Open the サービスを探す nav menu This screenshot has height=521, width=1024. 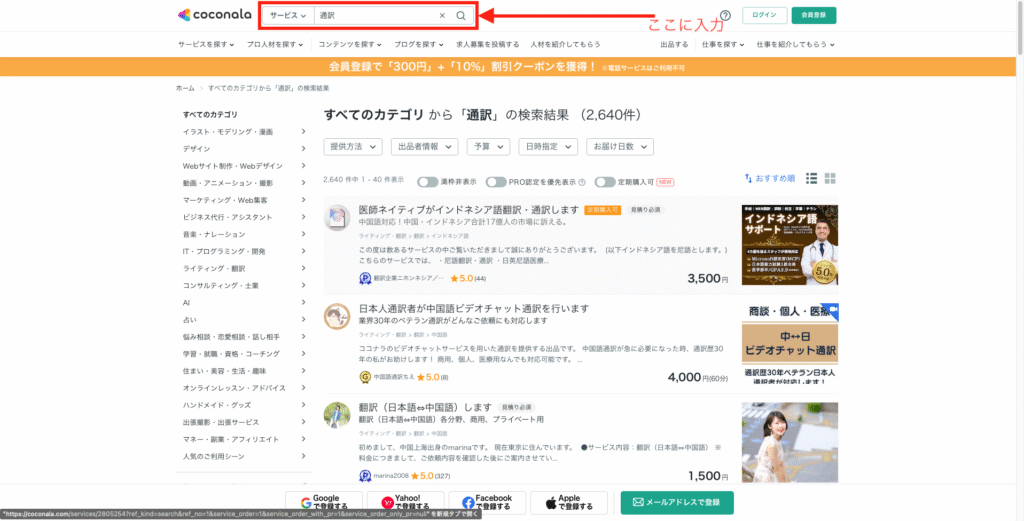coord(208,44)
